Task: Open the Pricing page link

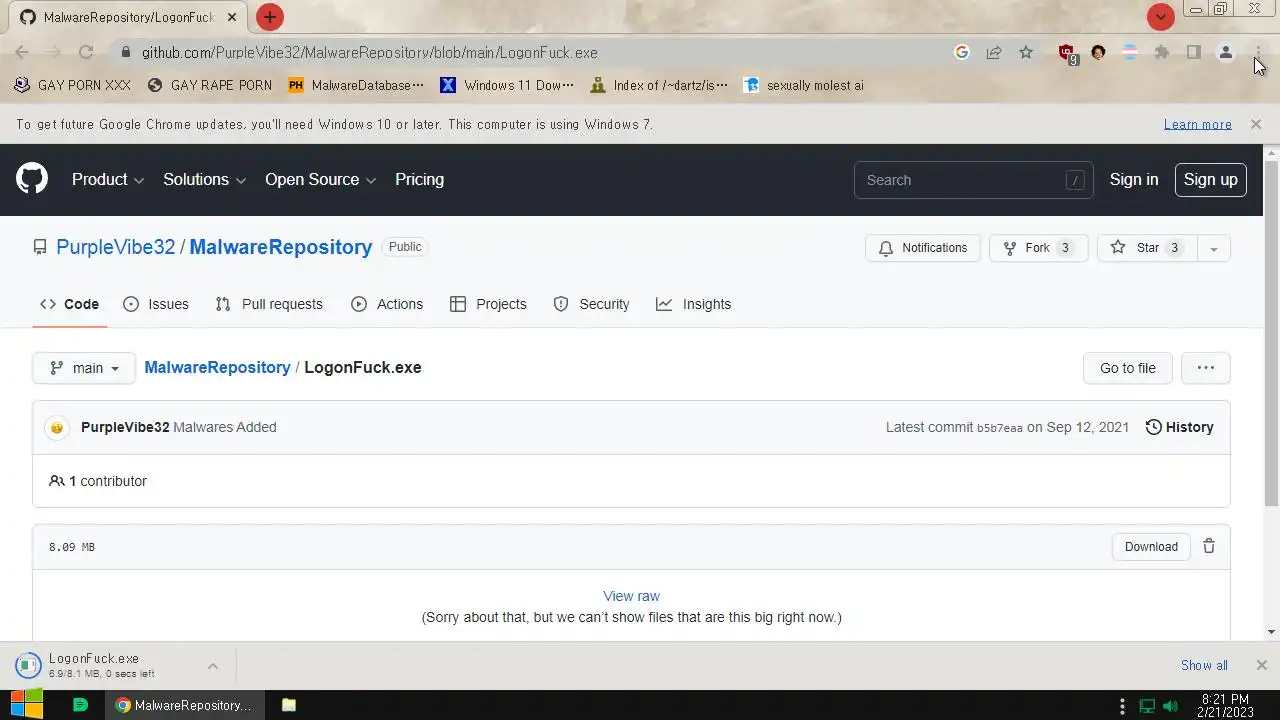Action: point(419,180)
